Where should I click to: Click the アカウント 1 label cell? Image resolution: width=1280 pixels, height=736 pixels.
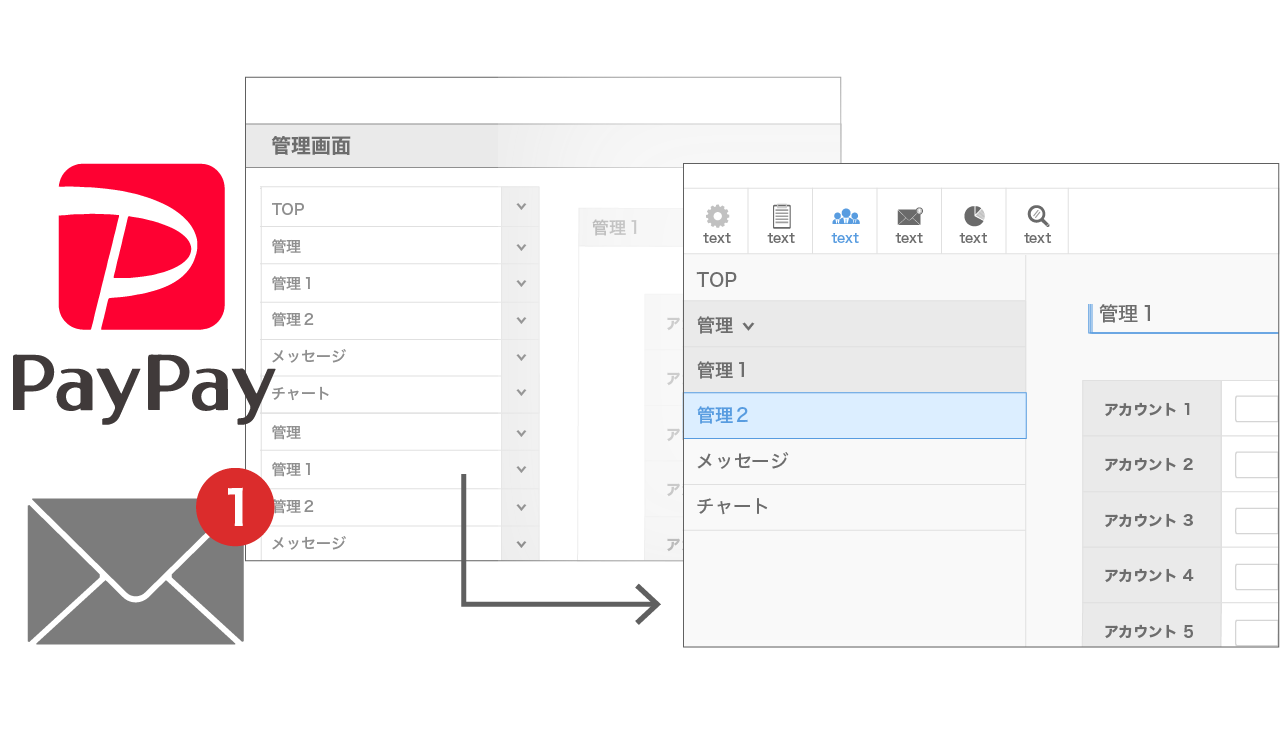1152,408
